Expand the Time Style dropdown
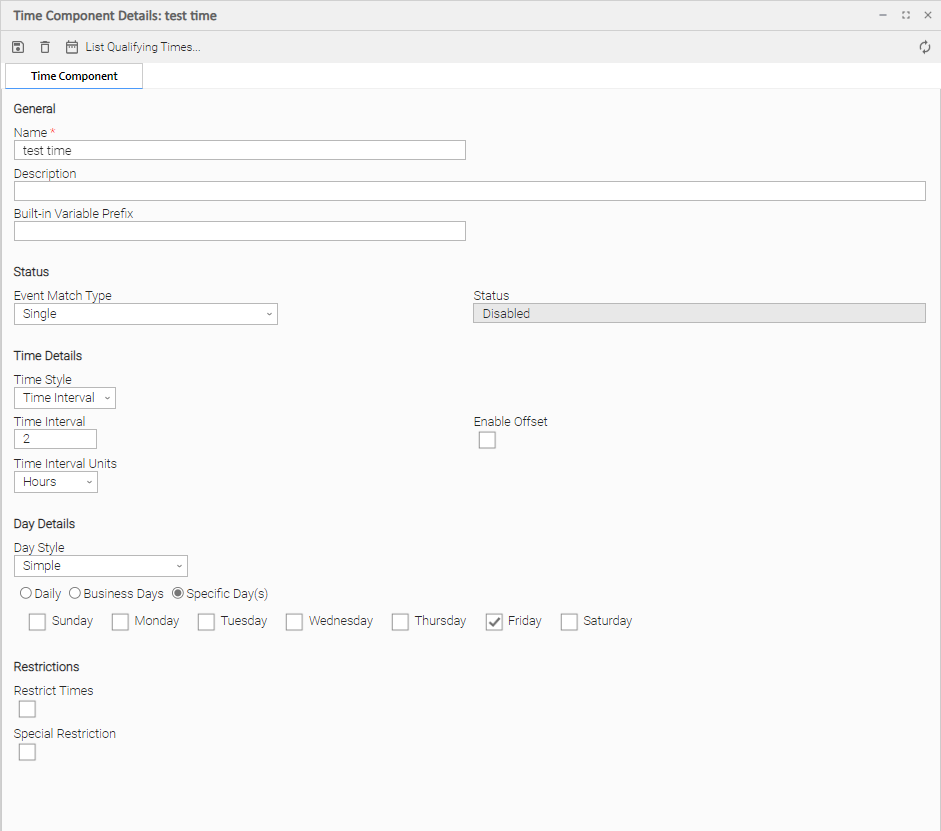This screenshot has height=831, width=941. click(65, 398)
